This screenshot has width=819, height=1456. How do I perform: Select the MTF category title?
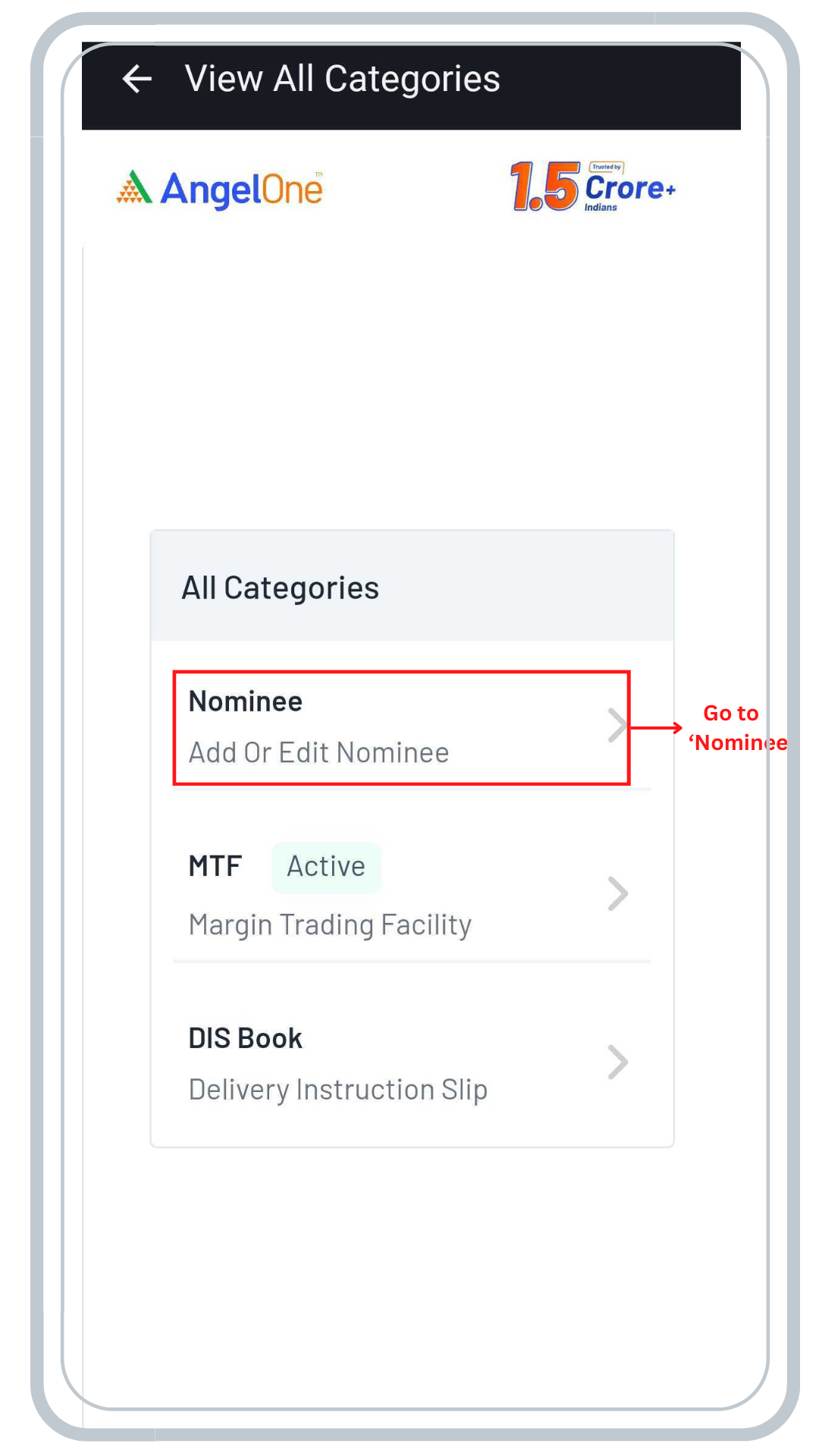click(215, 866)
